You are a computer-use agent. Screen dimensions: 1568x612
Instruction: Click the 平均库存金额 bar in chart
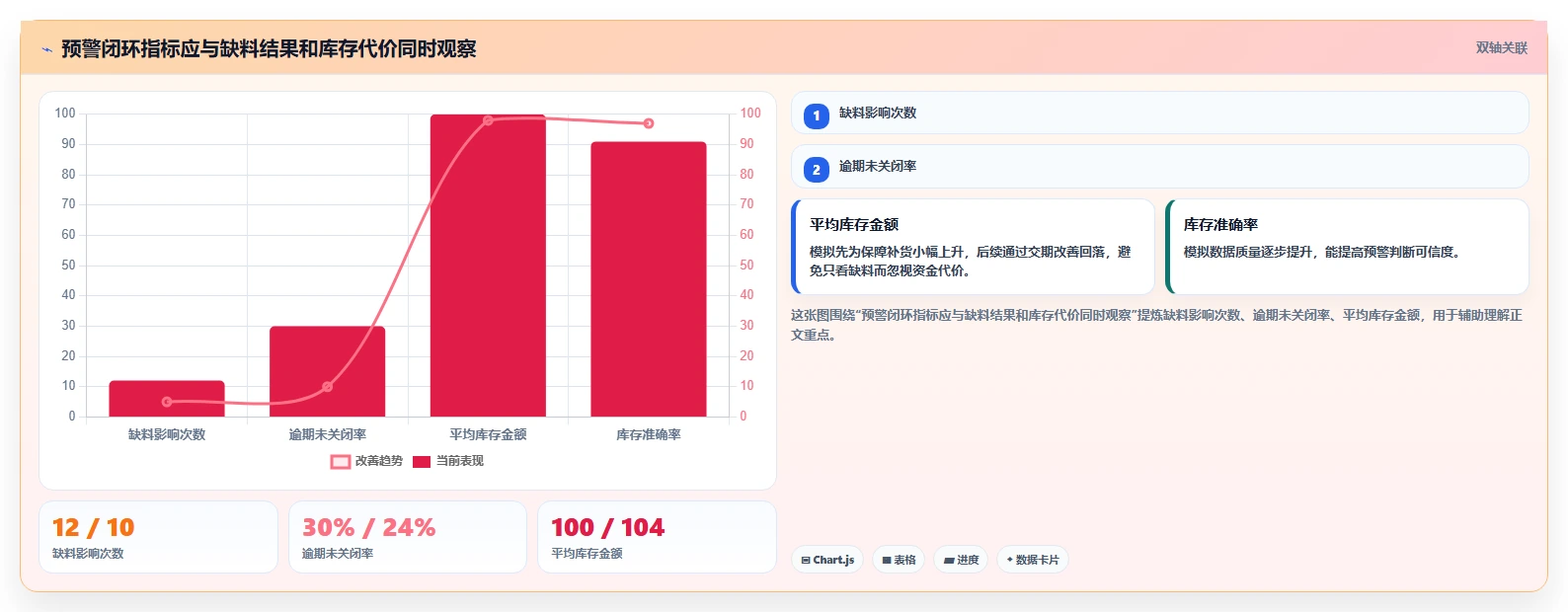[x=488, y=266]
